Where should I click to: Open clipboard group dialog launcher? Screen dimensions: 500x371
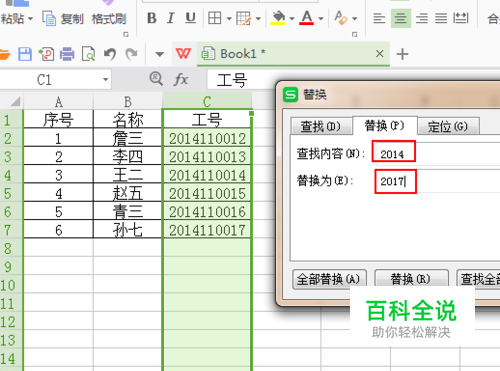[126, 34]
